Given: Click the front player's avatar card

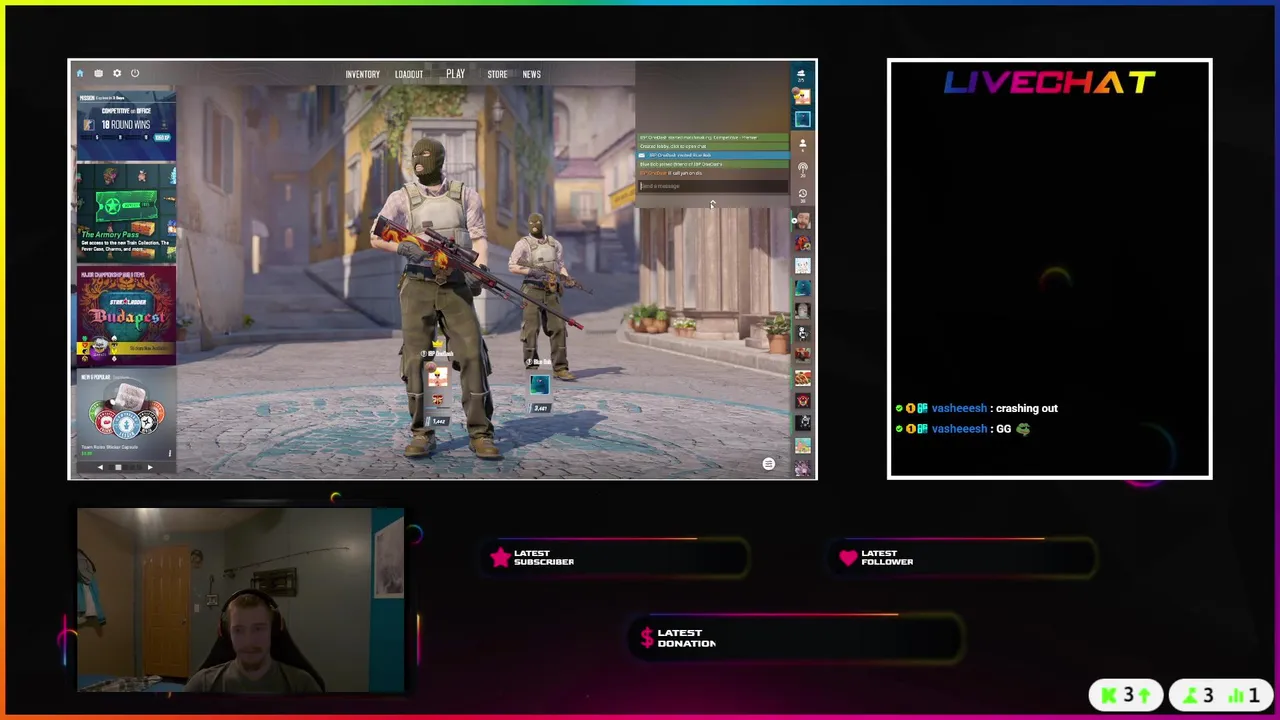Looking at the screenshot, I should (438, 378).
